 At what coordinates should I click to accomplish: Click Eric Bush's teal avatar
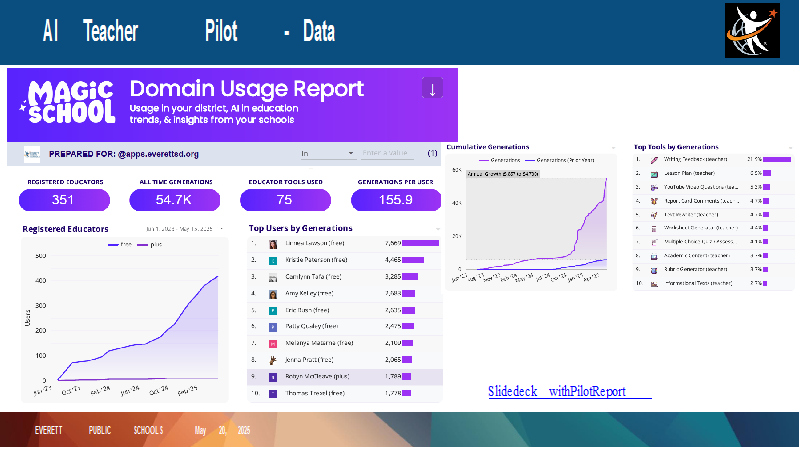(273, 310)
